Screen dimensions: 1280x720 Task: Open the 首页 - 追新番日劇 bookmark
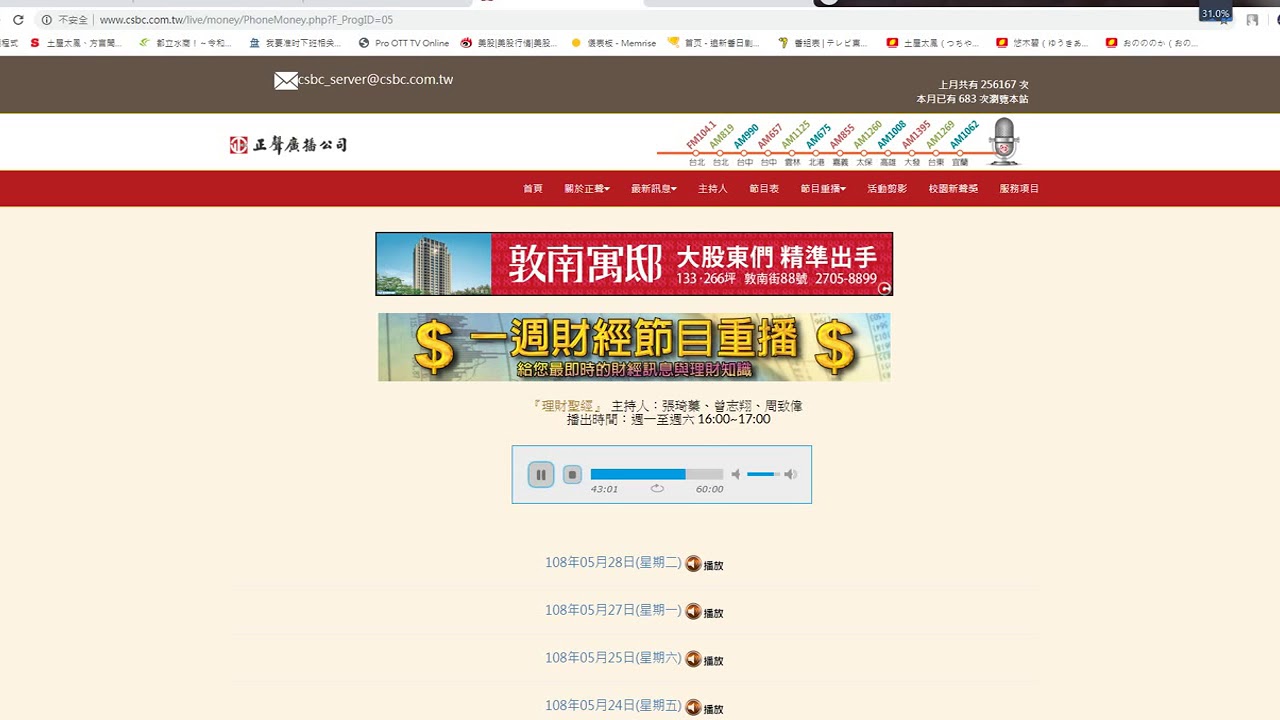pos(714,43)
